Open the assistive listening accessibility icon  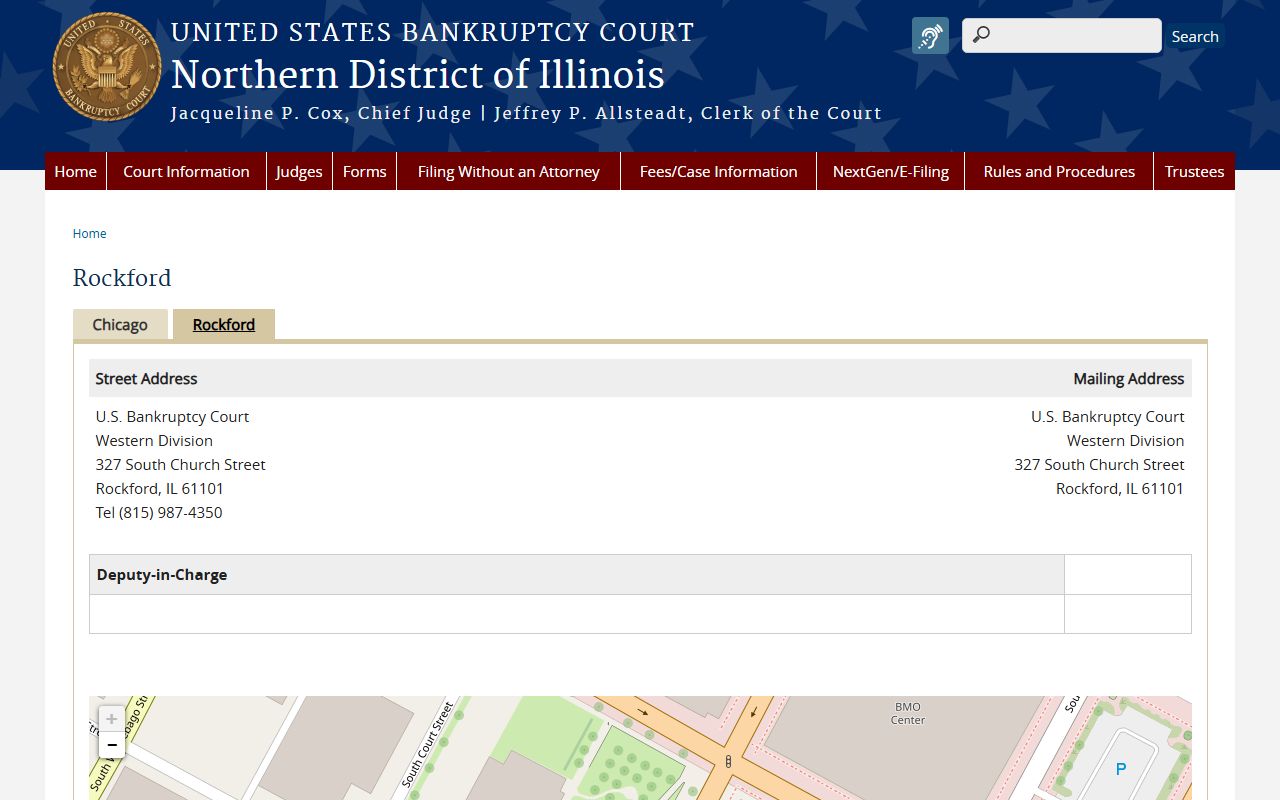(x=930, y=36)
